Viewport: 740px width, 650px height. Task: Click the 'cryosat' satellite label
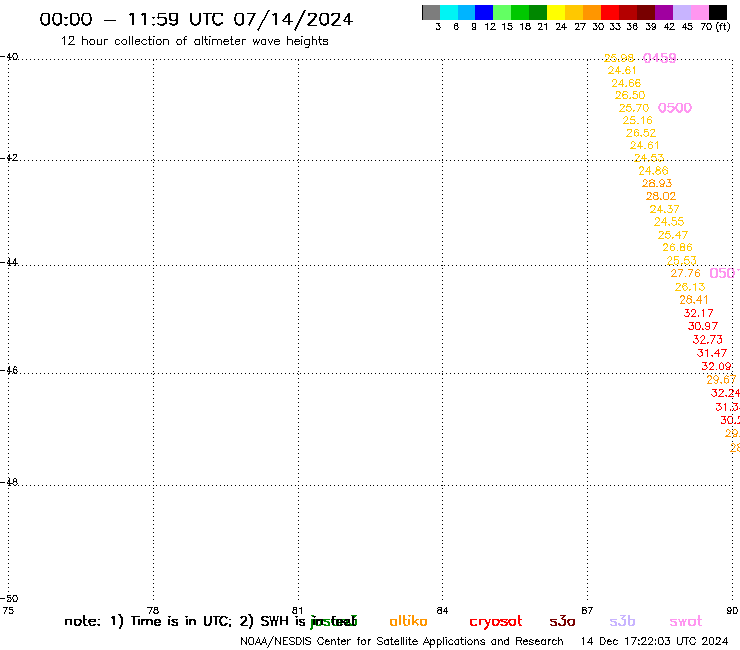(496, 622)
